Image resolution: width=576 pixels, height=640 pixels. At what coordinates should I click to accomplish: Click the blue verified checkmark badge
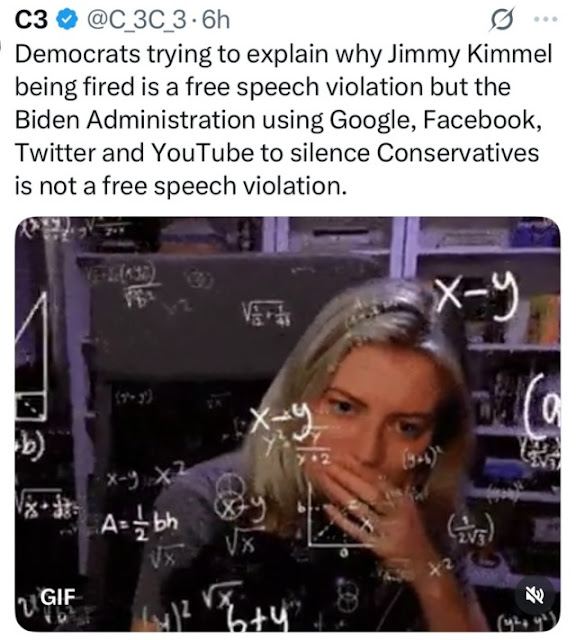(67, 20)
